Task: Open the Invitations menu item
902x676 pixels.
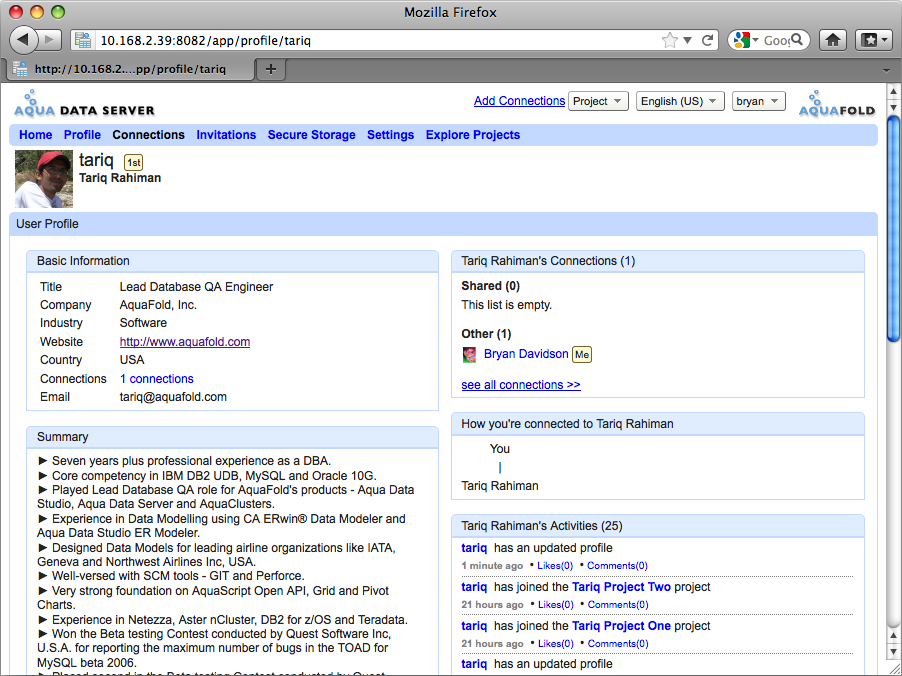Action: [226, 135]
